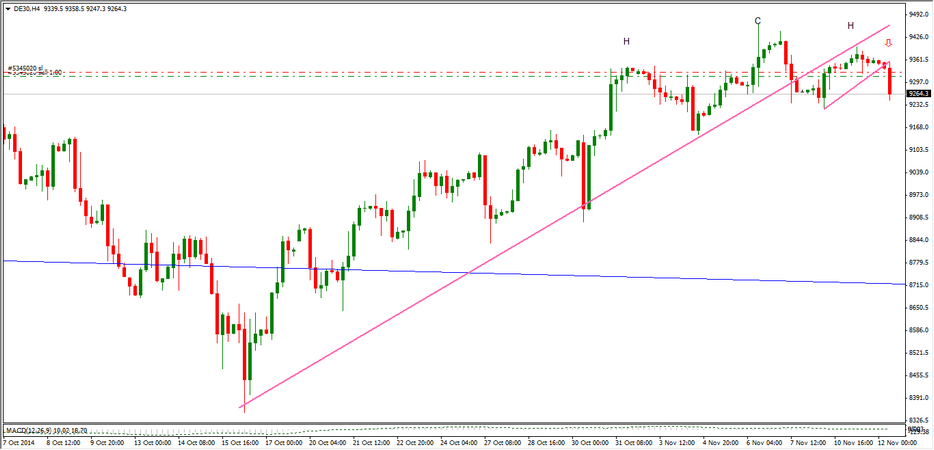
Task: Select the lower short pink channel line
Action: (x=856, y=87)
